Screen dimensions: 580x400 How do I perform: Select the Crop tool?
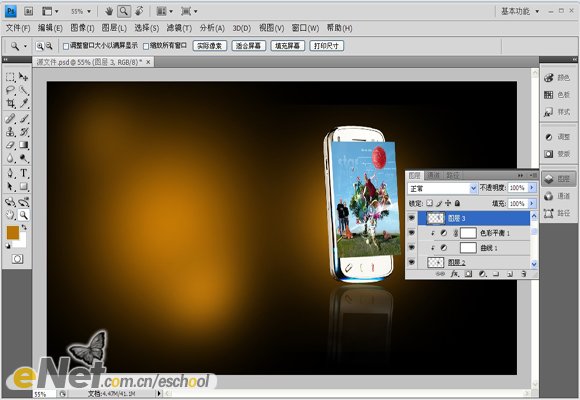coord(10,103)
